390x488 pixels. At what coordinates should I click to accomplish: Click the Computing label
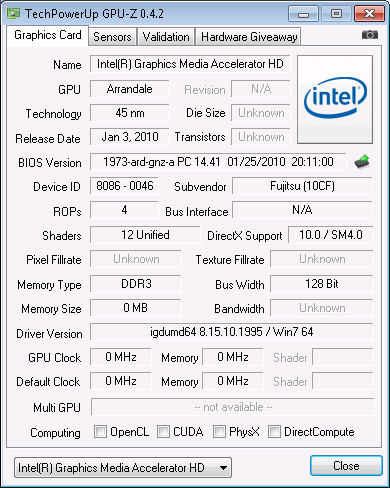55,432
